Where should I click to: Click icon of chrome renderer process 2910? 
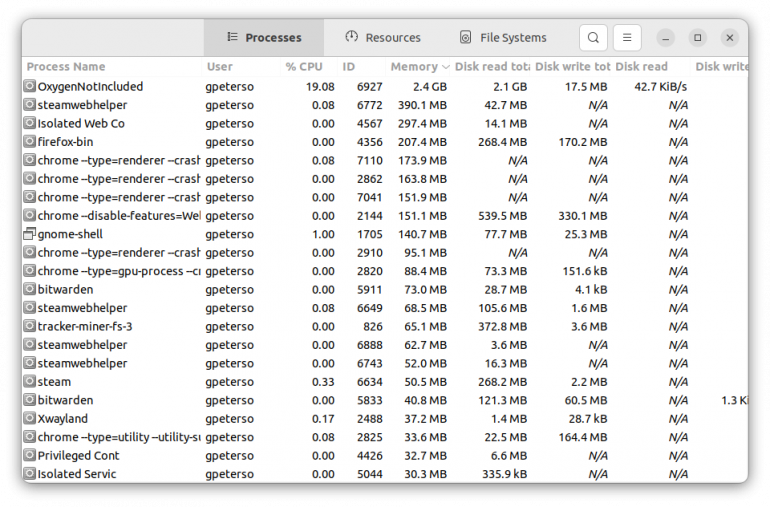30,253
